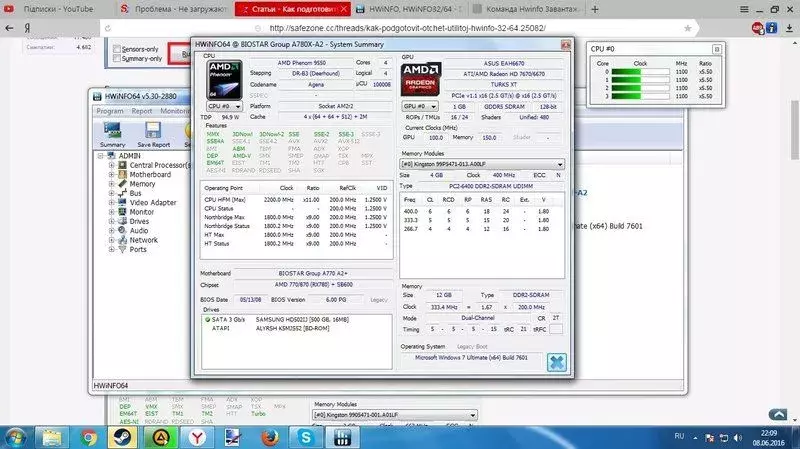Image resolution: width=800 pixels, height=449 pixels.
Task: Click the small button in the CPU #0 panel title bar
Action: [x=716, y=49]
